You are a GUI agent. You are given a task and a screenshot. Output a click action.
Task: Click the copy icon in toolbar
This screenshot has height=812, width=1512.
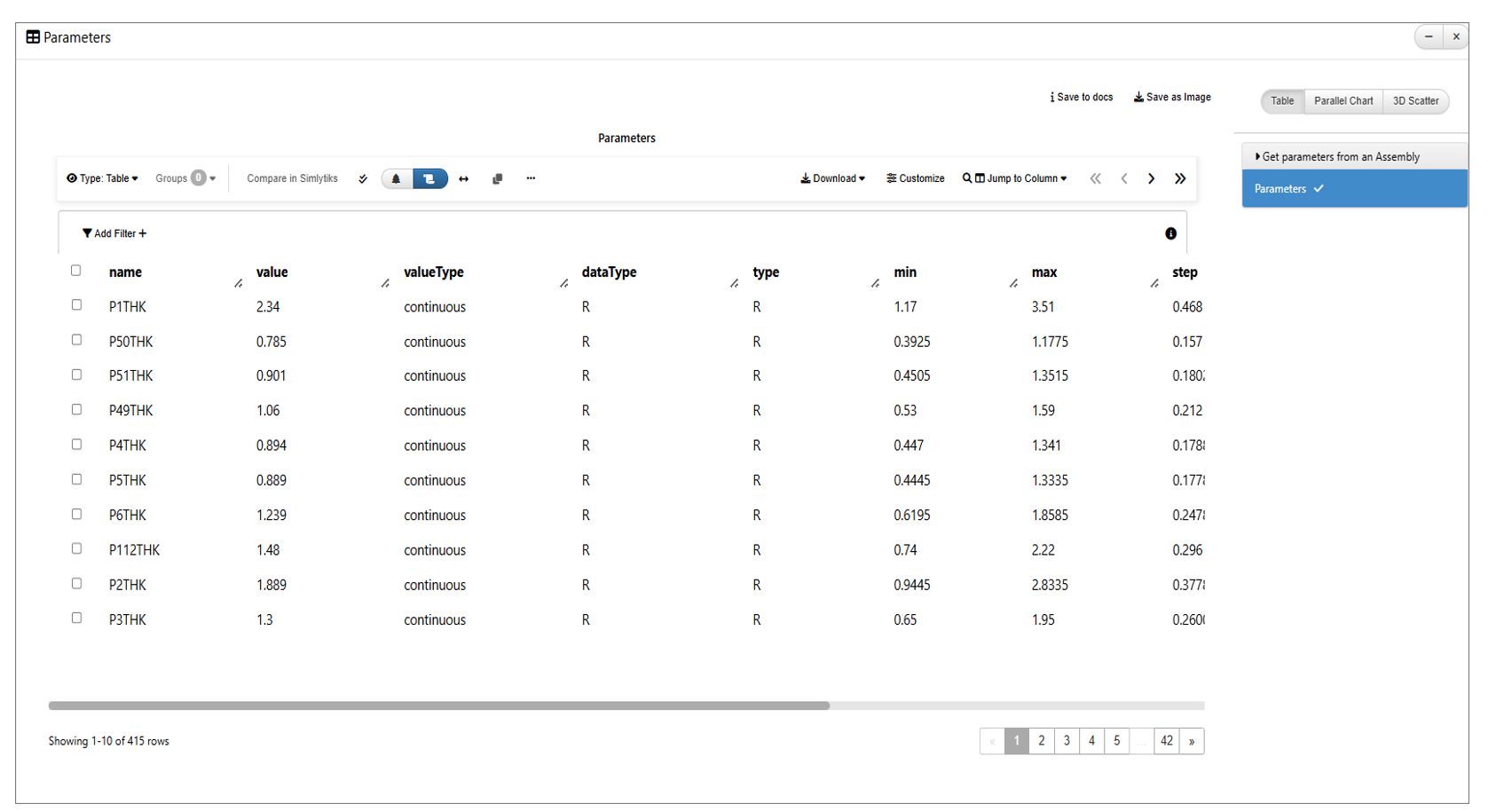tap(498, 179)
